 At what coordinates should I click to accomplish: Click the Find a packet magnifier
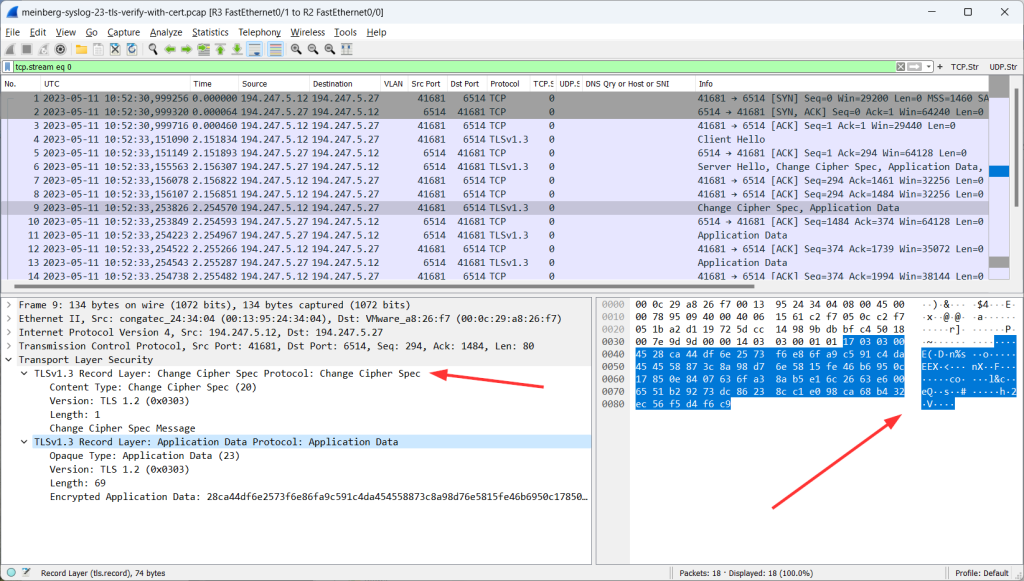point(153,49)
